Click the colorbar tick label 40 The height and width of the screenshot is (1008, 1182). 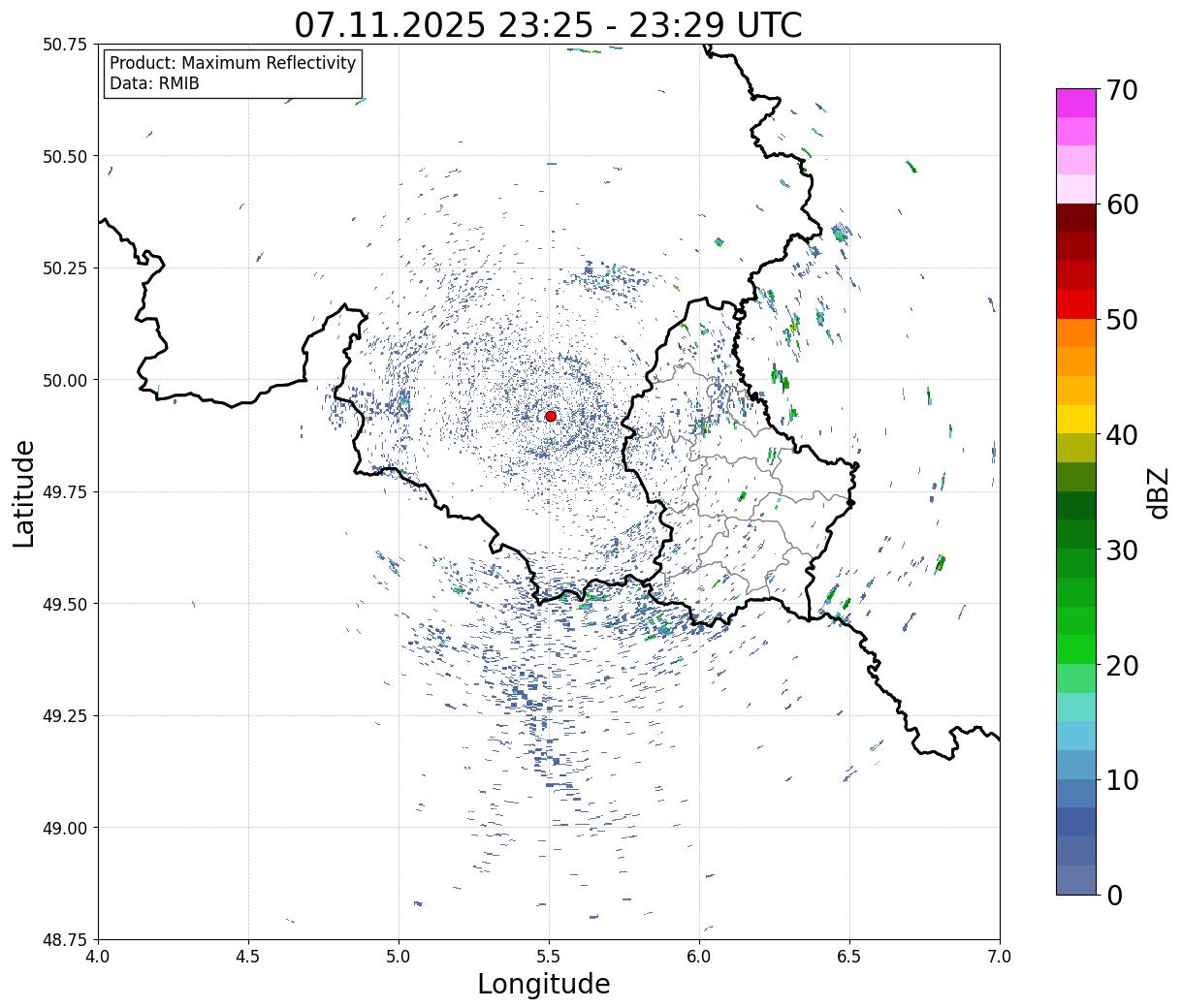coord(1121,434)
